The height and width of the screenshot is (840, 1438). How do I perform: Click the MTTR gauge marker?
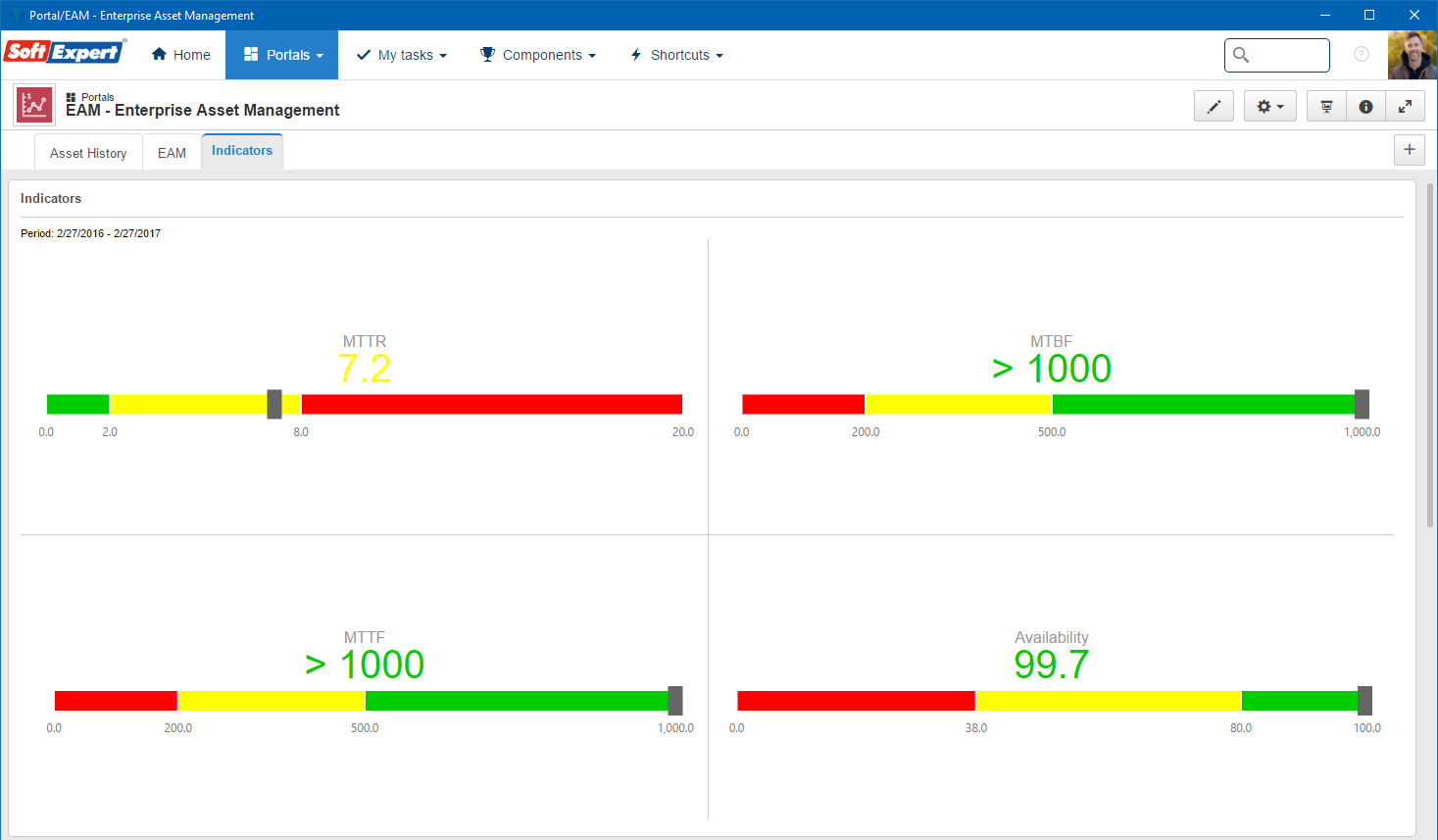pos(274,404)
